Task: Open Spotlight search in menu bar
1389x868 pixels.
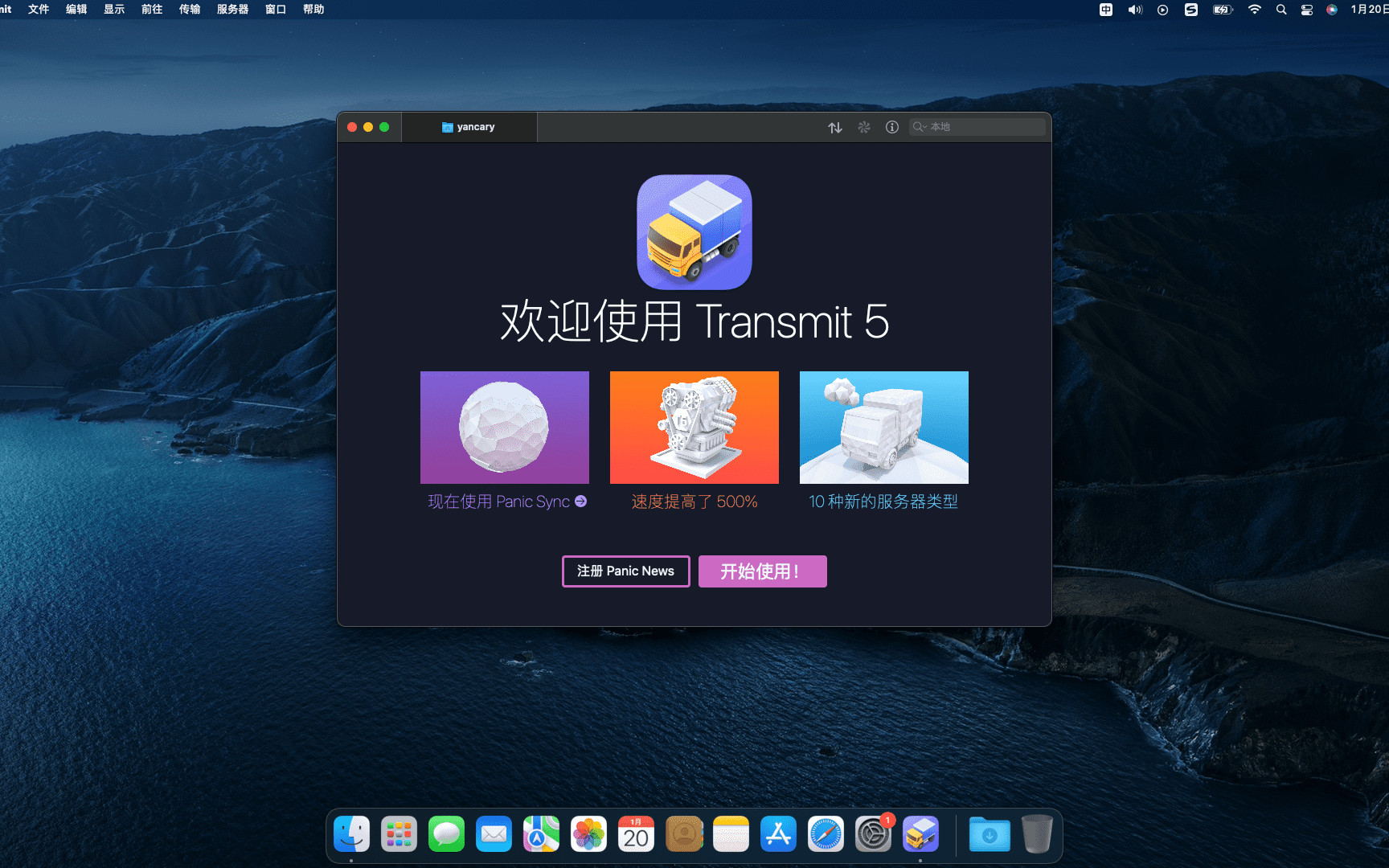Action: [1281, 10]
